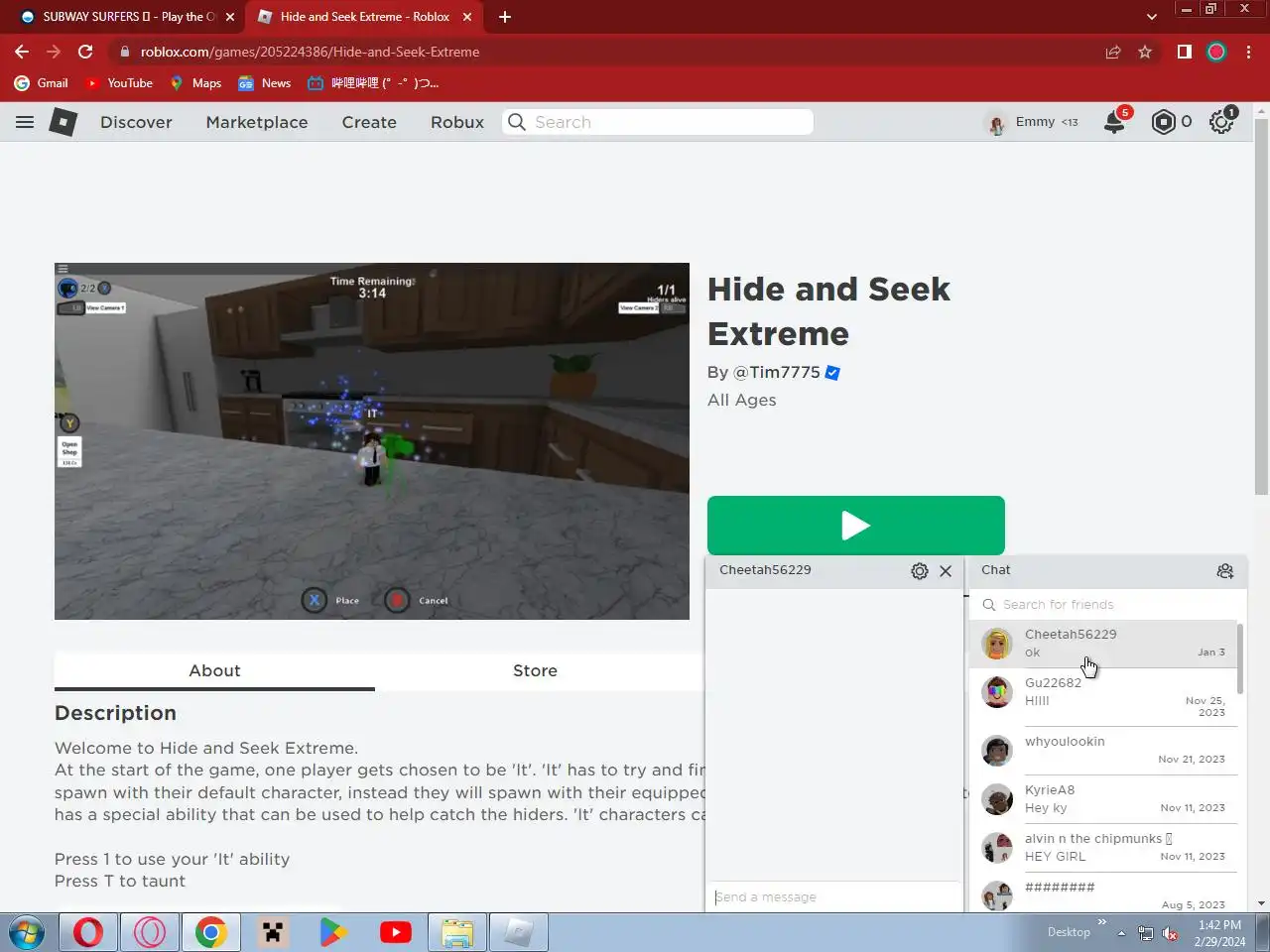Screen dimensions: 1270x952
Task: Open the Robux menu item
Action: [x=457, y=122]
